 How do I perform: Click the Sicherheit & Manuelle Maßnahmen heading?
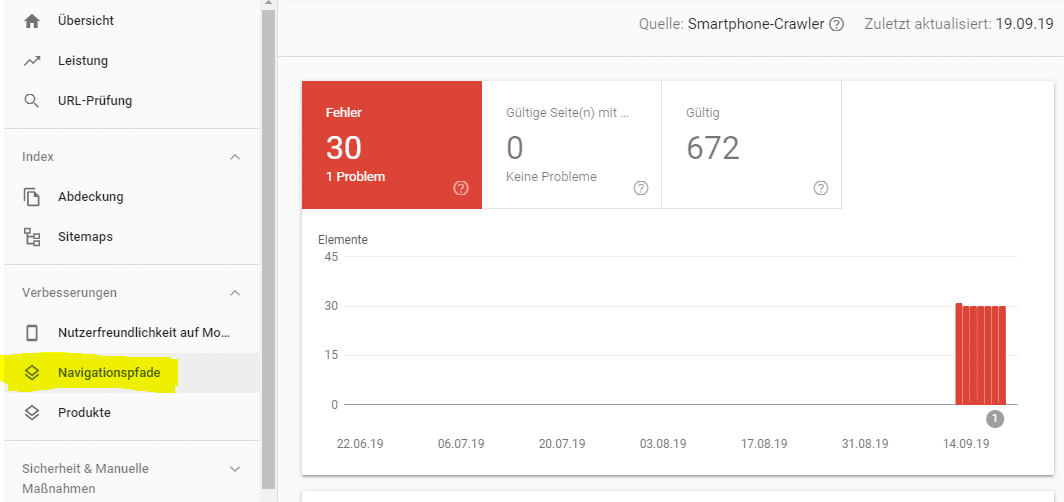click(x=86, y=478)
